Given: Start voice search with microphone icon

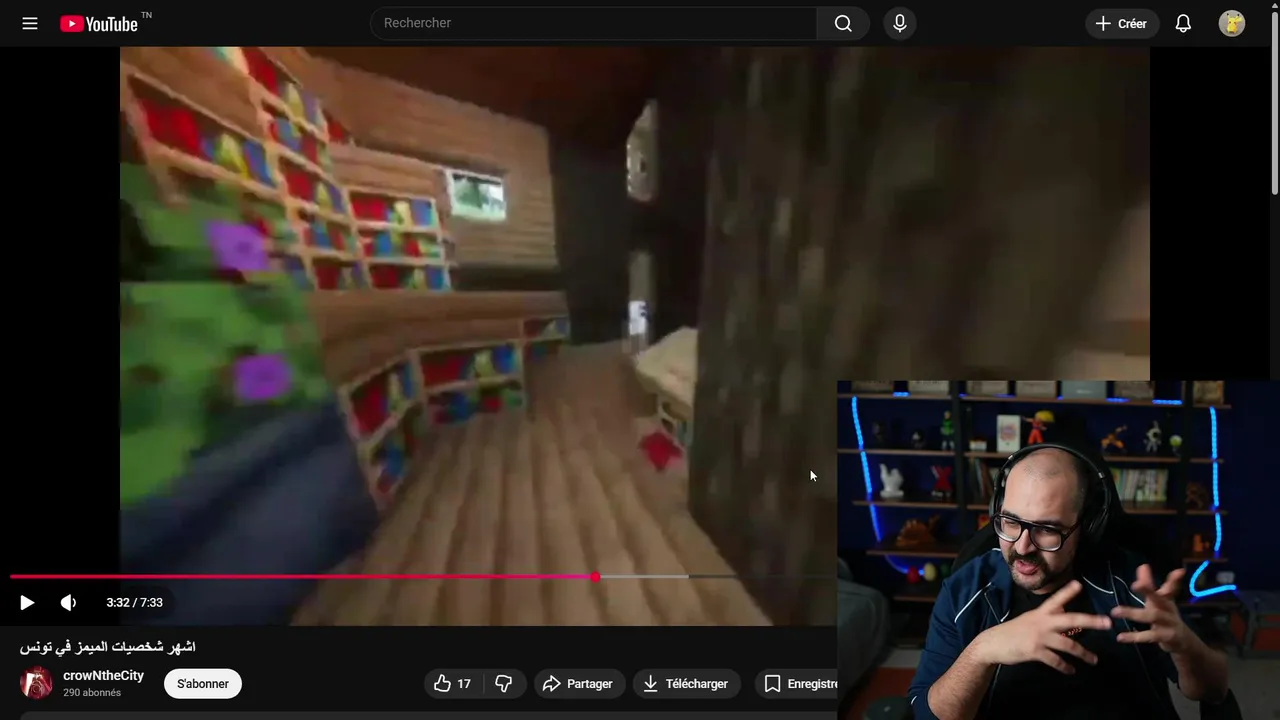Looking at the screenshot, I should [x=900, y=23].
